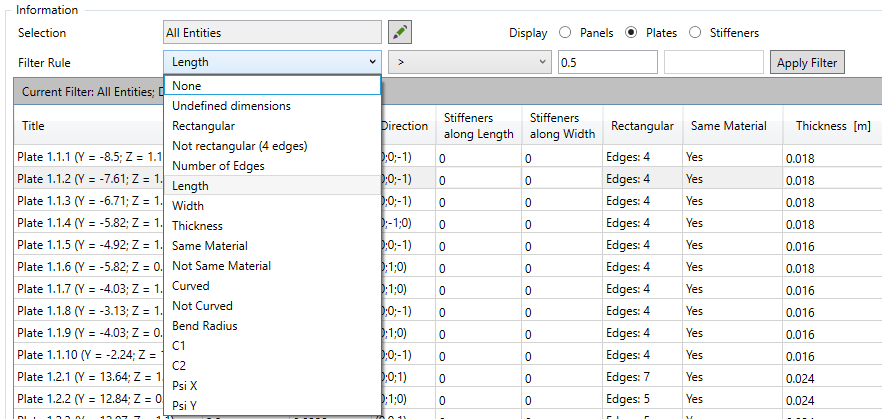
Task: Click the green pencil selection icon
Action: 400,33
